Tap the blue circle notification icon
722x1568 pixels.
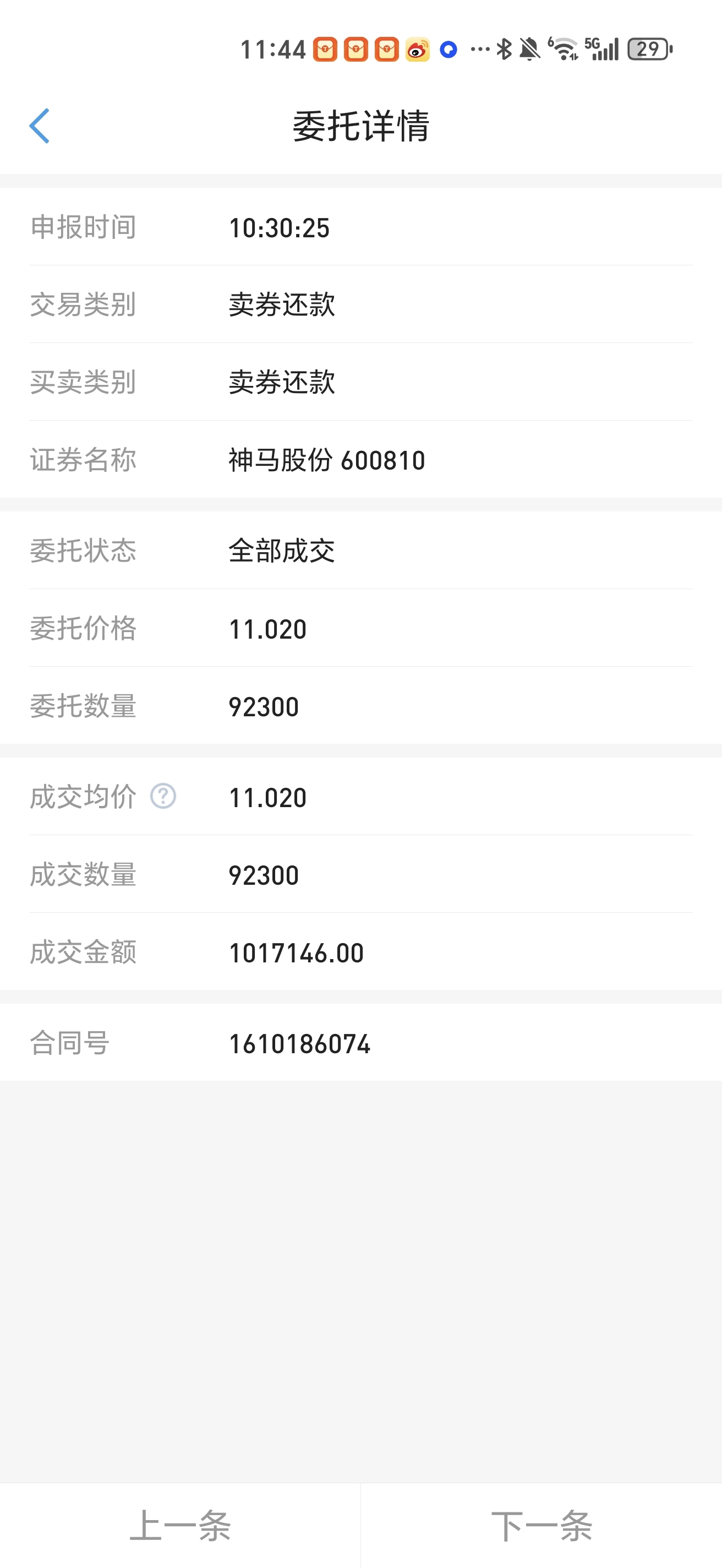tap(448, 50)
